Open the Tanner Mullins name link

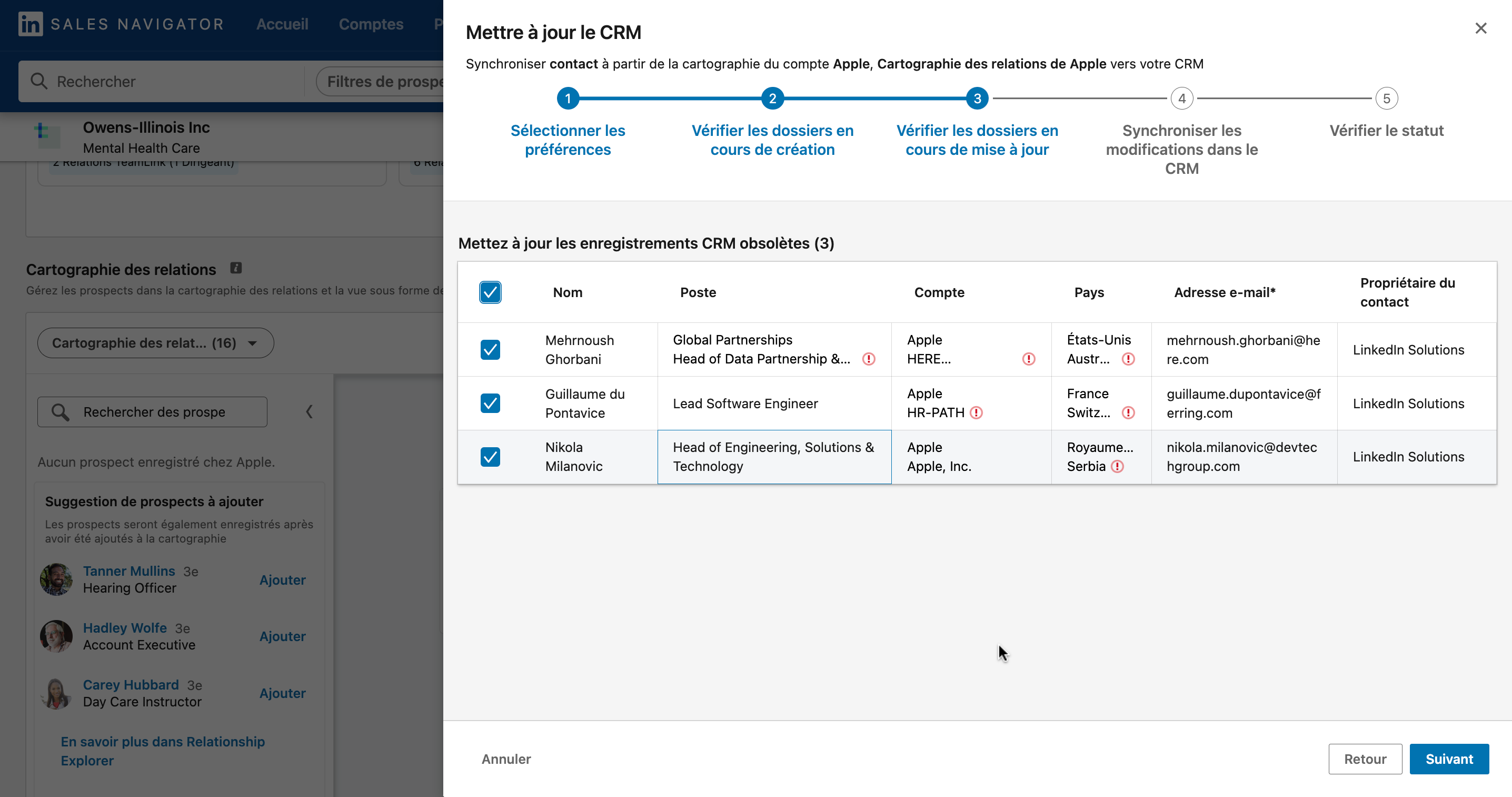pos(129,571)
